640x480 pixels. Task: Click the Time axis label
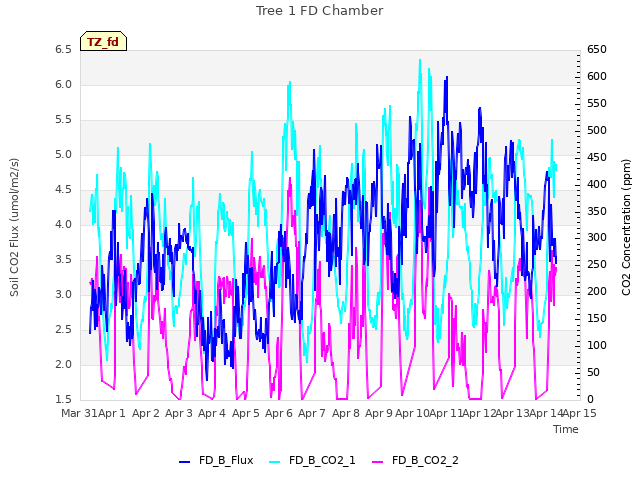pyautogui.click(x=566, y=429)
